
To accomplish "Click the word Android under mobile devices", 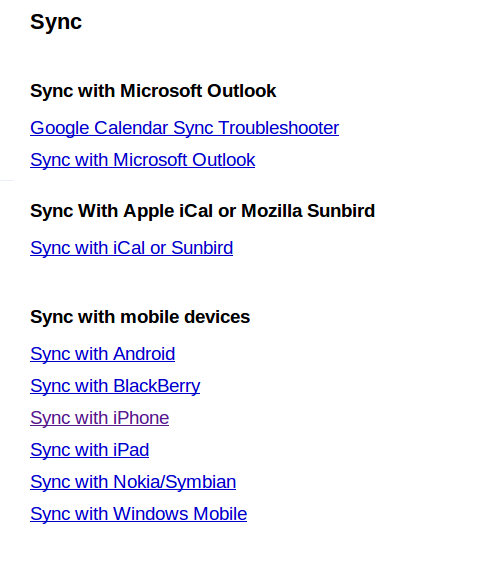I will point(144,354).
